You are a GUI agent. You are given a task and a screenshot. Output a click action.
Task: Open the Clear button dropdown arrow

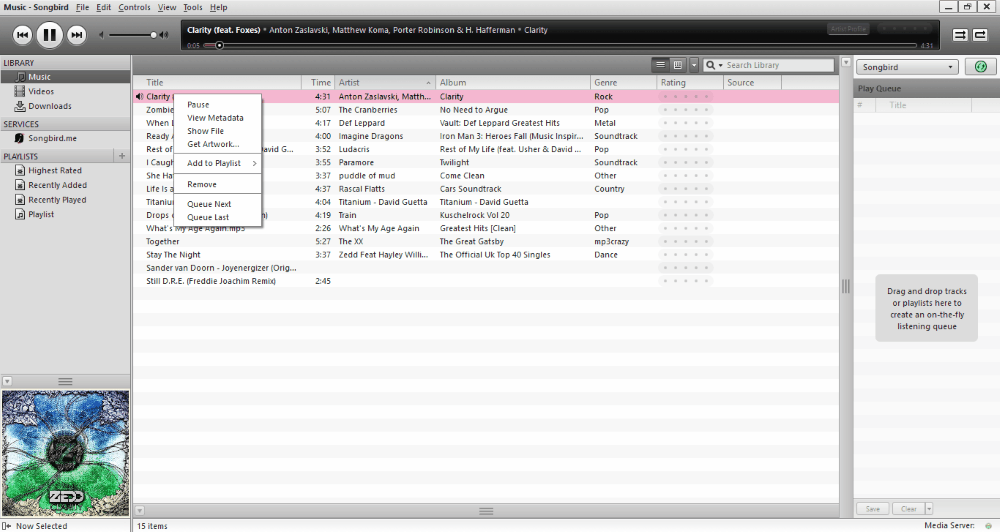pyautogui.click(x=929, y=508)
